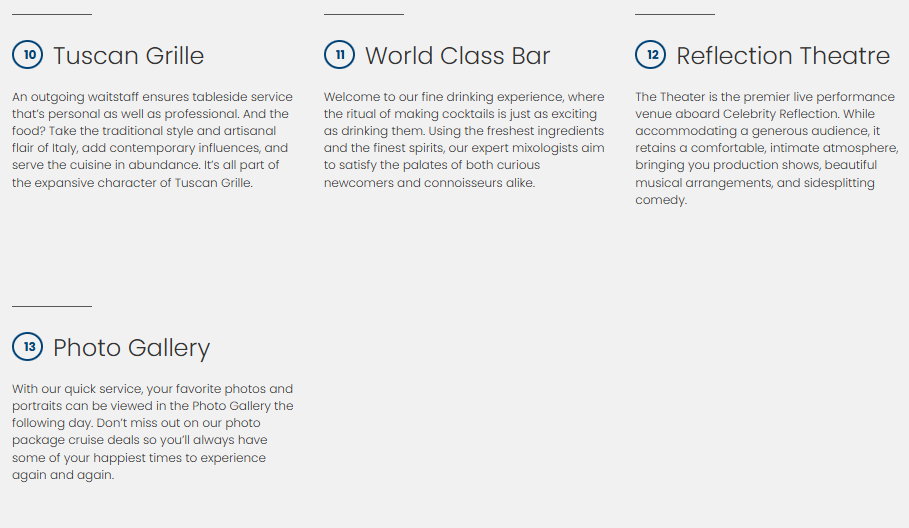909x528 pixels.
Task: Click the Photo Gallery quick service description
Action: click(x=152, y=432)
